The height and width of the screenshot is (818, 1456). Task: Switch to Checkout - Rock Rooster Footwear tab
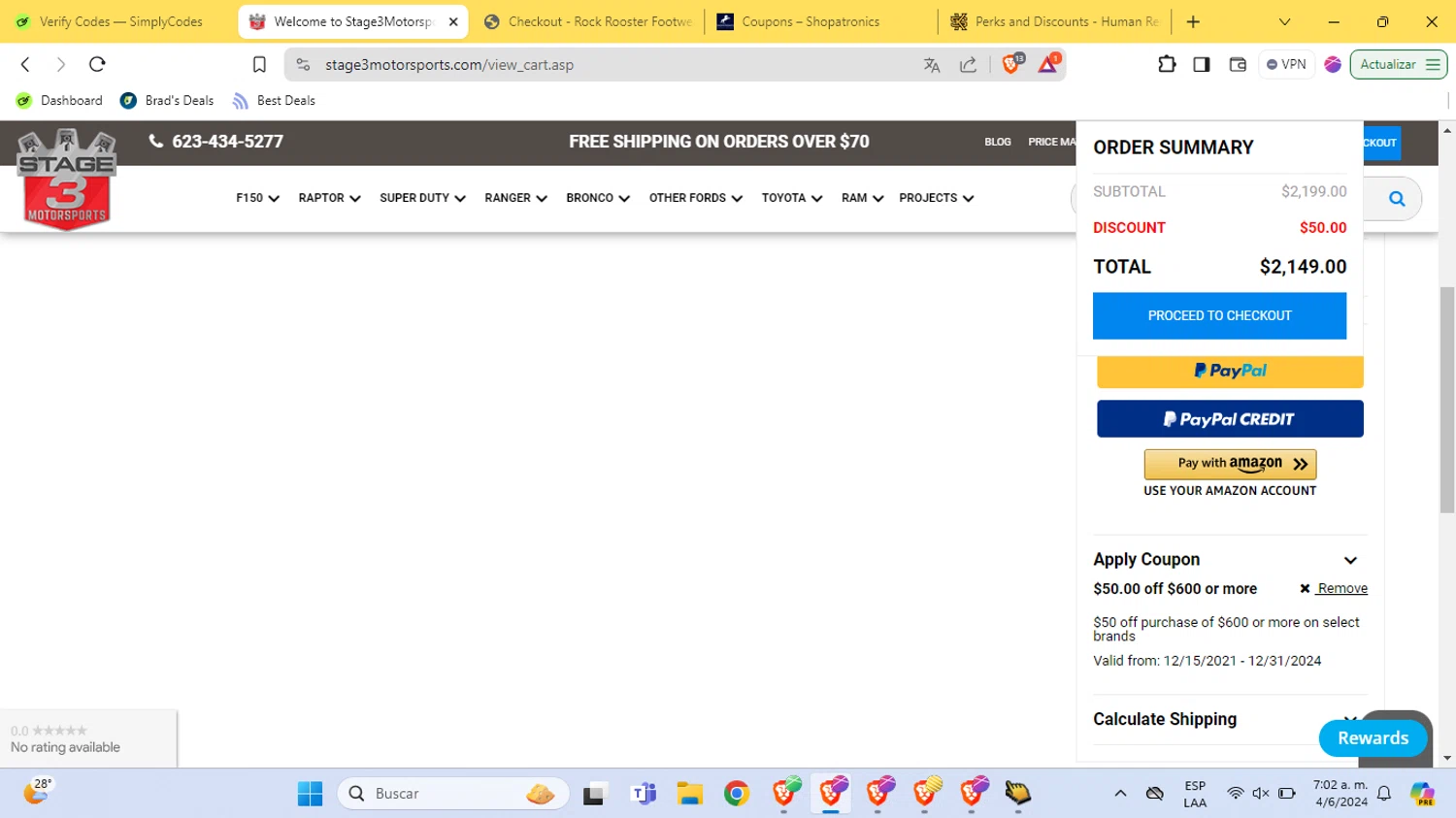click(x=589, y=21)
